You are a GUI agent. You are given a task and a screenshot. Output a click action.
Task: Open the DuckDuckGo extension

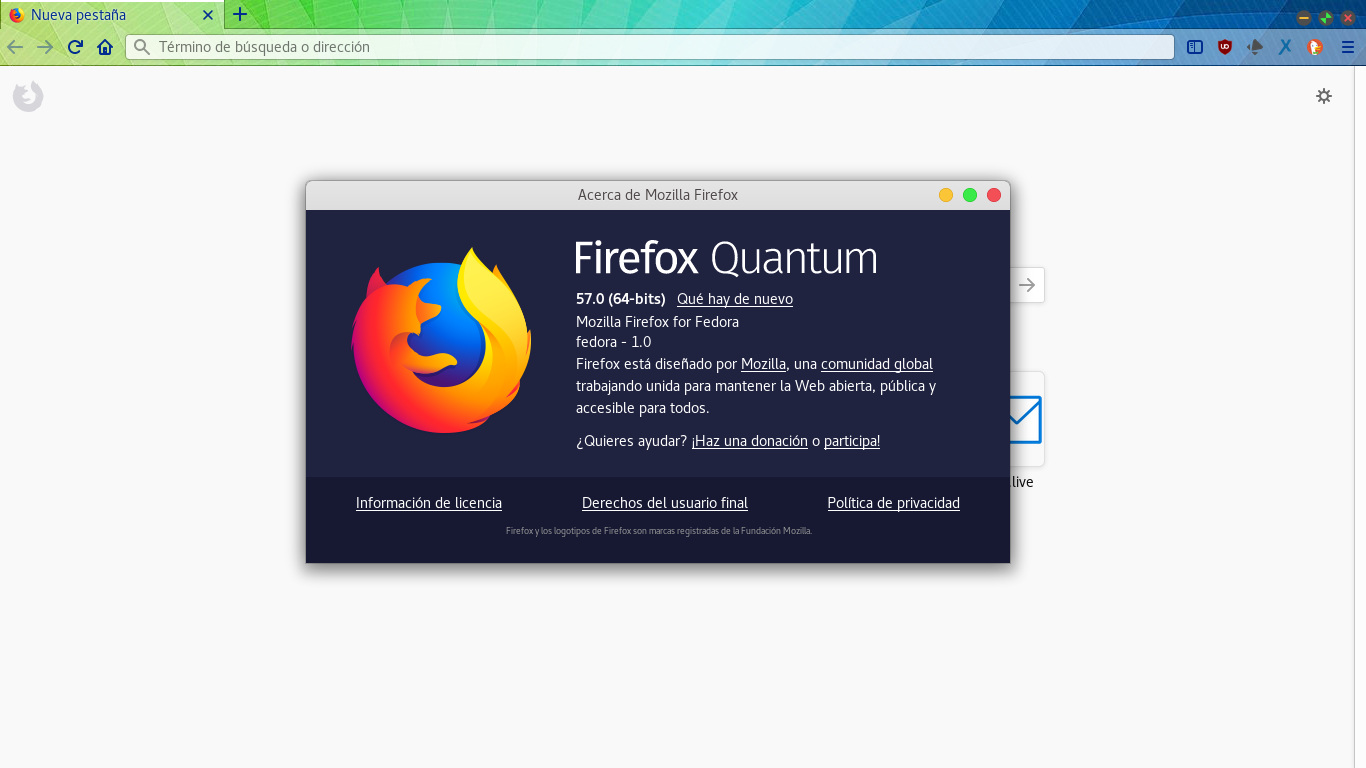(1316, 47)
